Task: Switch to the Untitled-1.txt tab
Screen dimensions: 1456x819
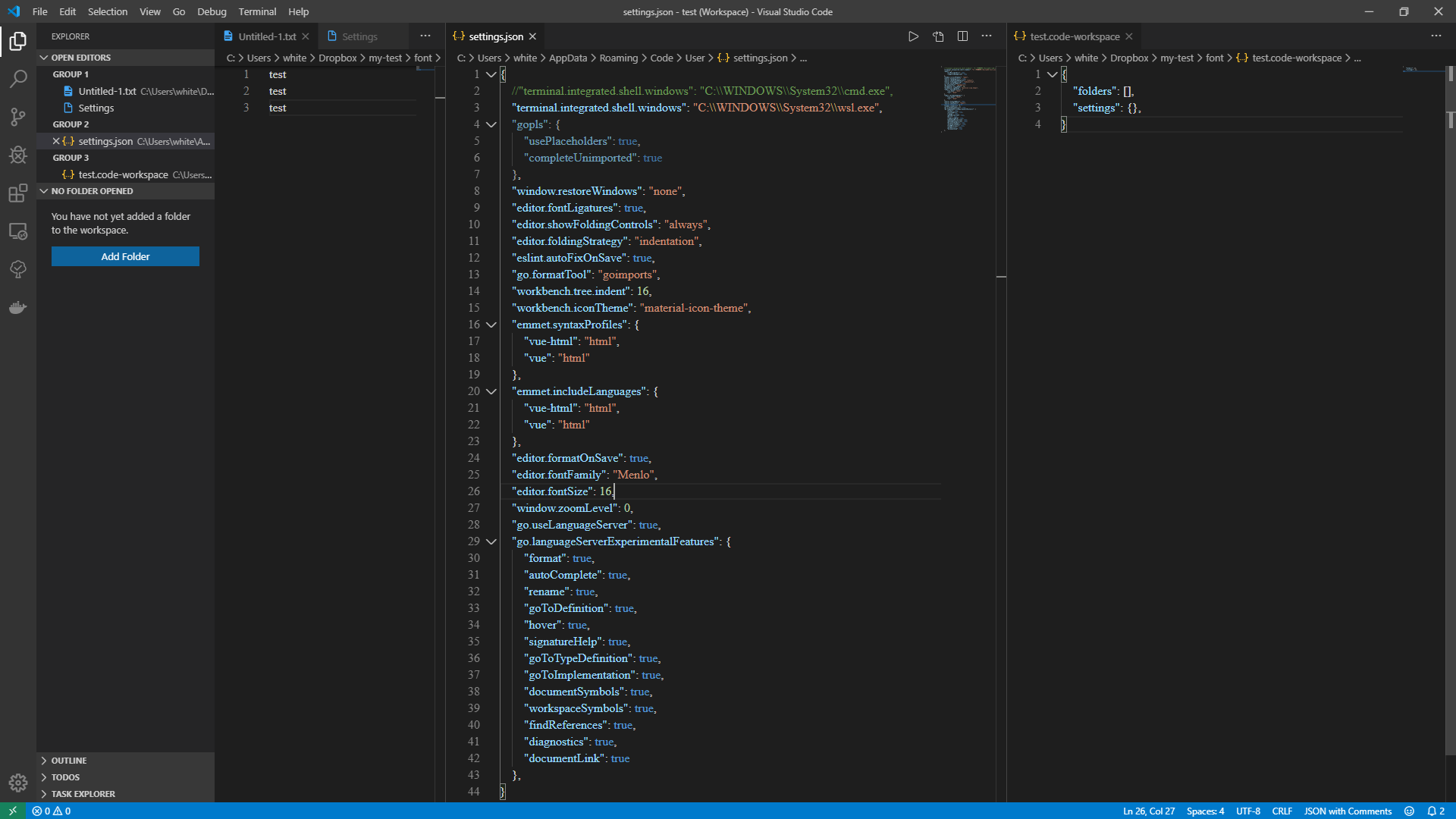Action: 265,36
